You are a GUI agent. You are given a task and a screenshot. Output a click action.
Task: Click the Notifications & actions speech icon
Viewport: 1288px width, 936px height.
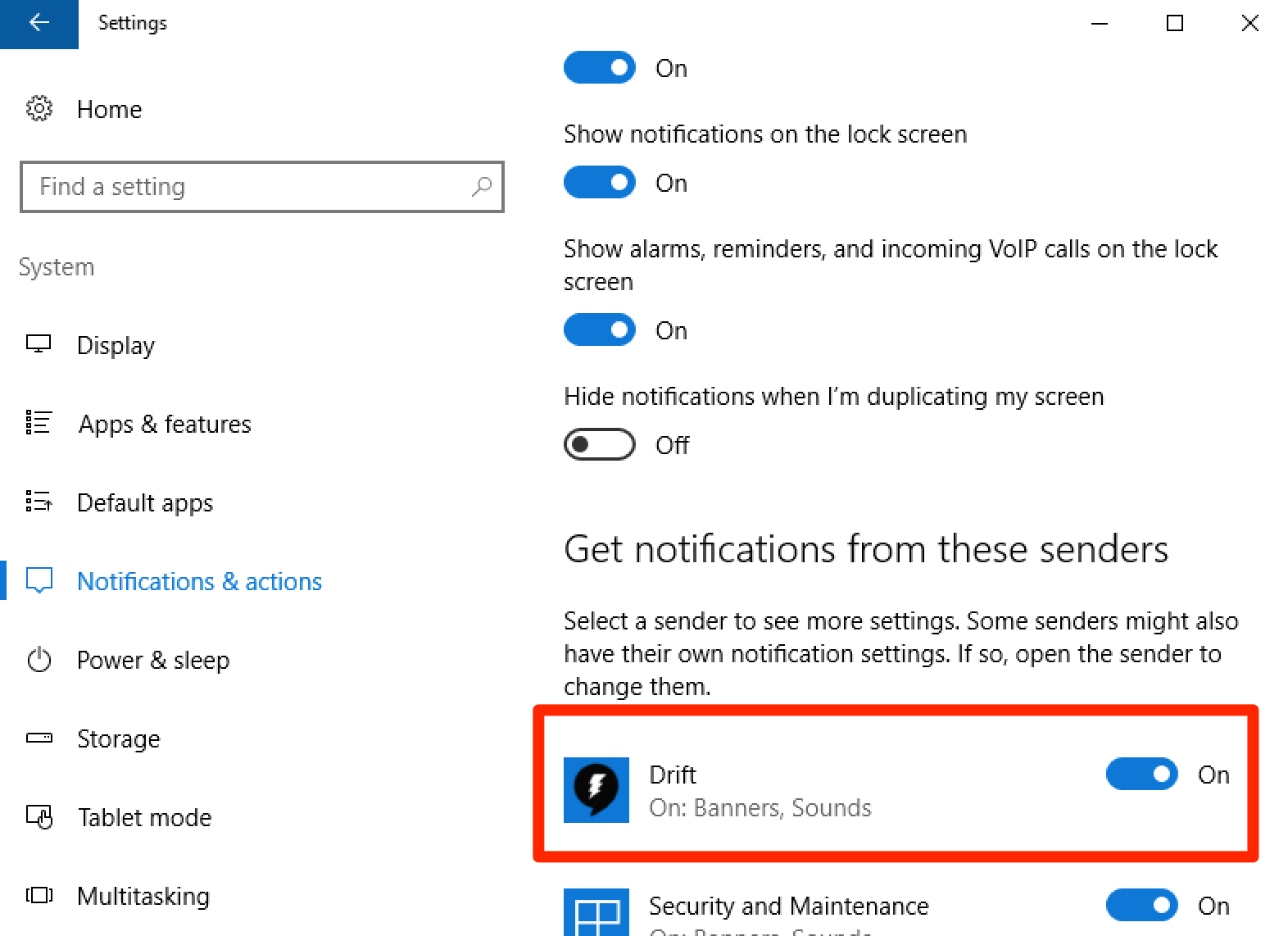pos(39,581)
